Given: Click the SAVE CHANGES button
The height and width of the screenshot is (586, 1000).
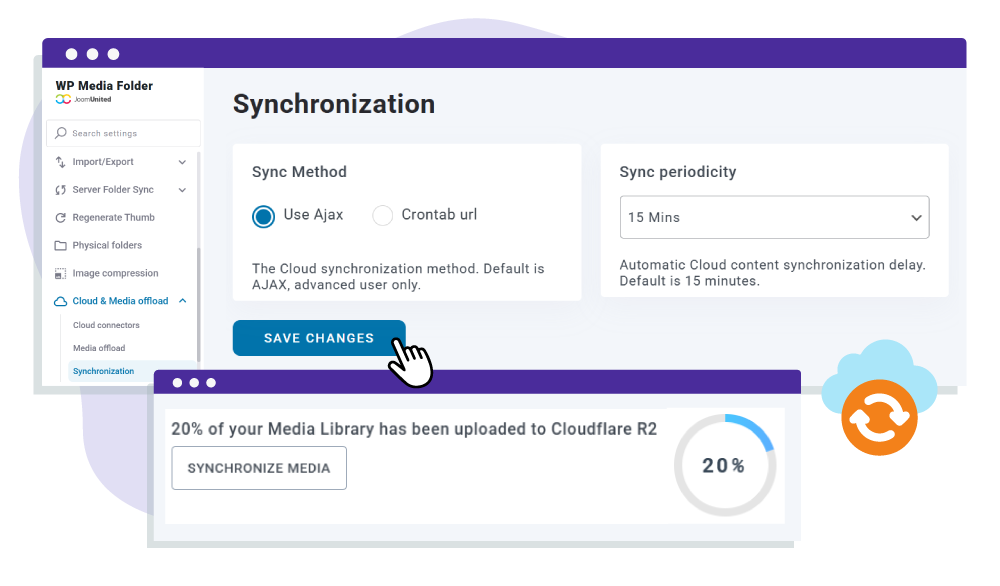Looking at the screenshot, I should pos(319,338).
